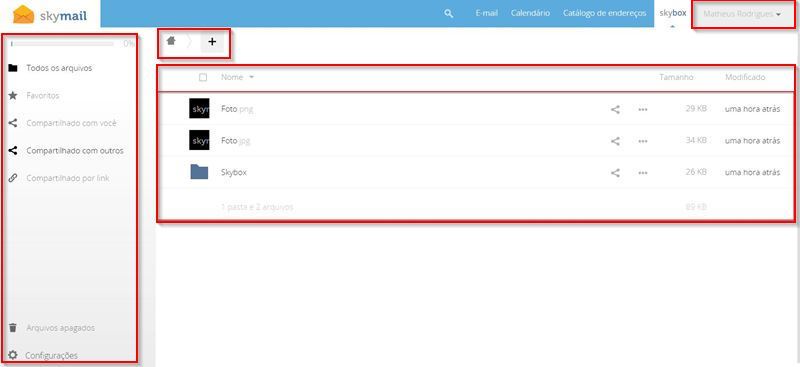
Task: Open the Foto png file name
Action: point(237,109)
